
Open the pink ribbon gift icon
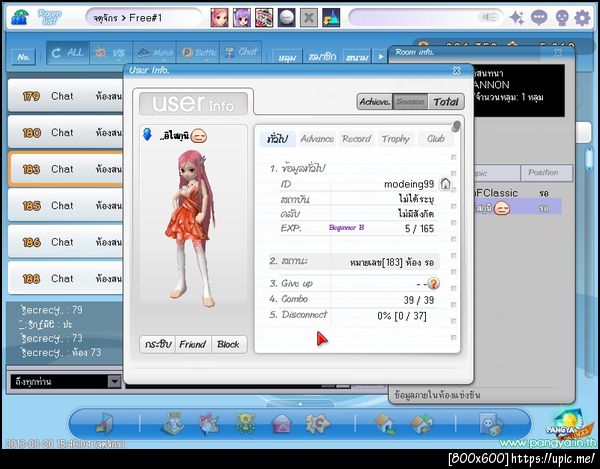click(x=209, y=423)
